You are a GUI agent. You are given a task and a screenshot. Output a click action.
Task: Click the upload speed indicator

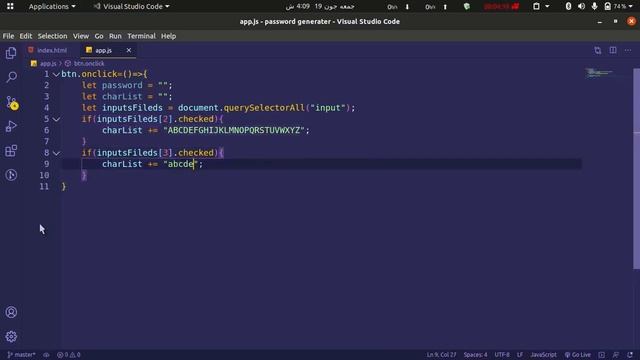[x=436, y=7]
